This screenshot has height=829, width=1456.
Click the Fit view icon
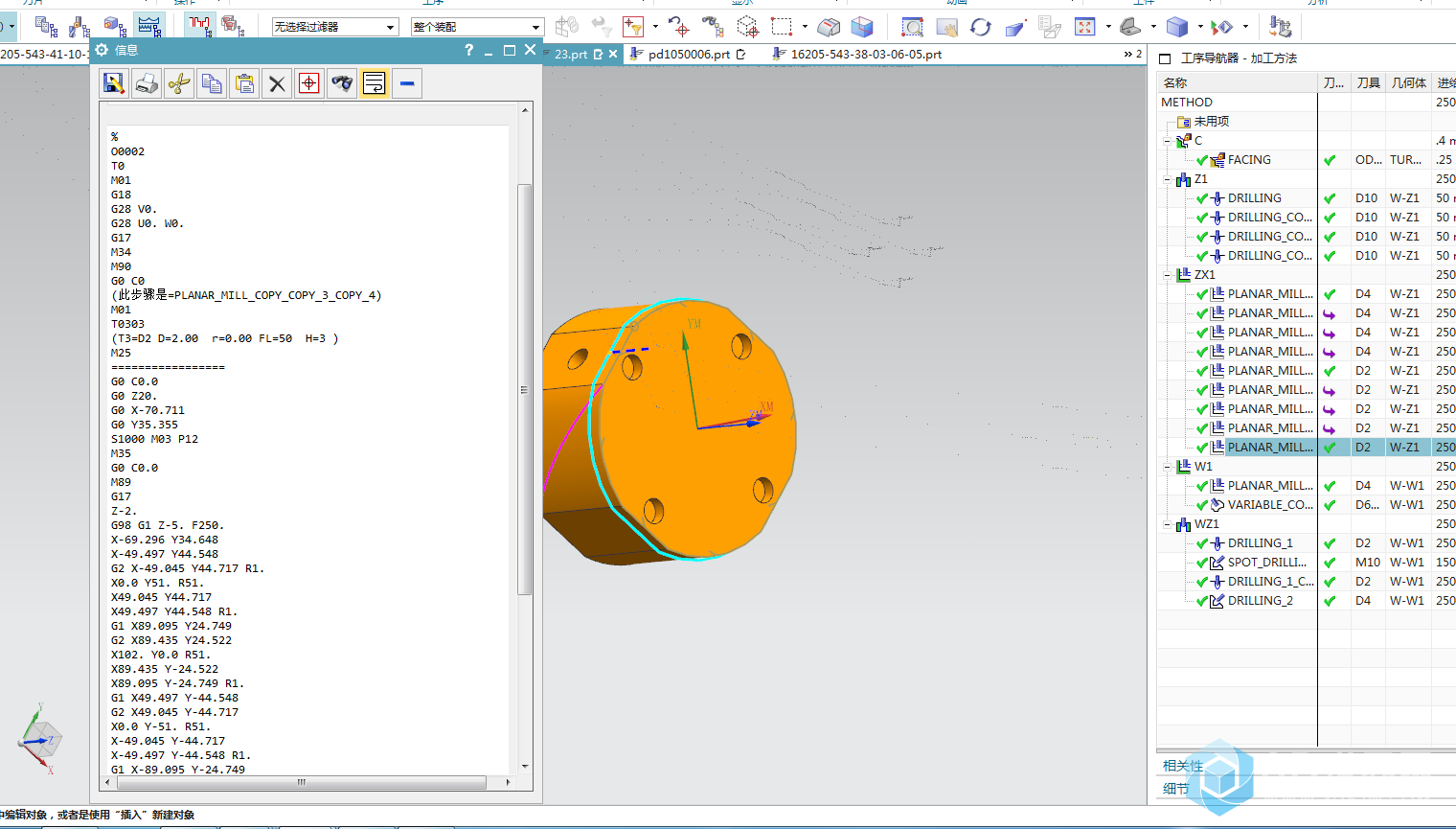[1084, 27]
